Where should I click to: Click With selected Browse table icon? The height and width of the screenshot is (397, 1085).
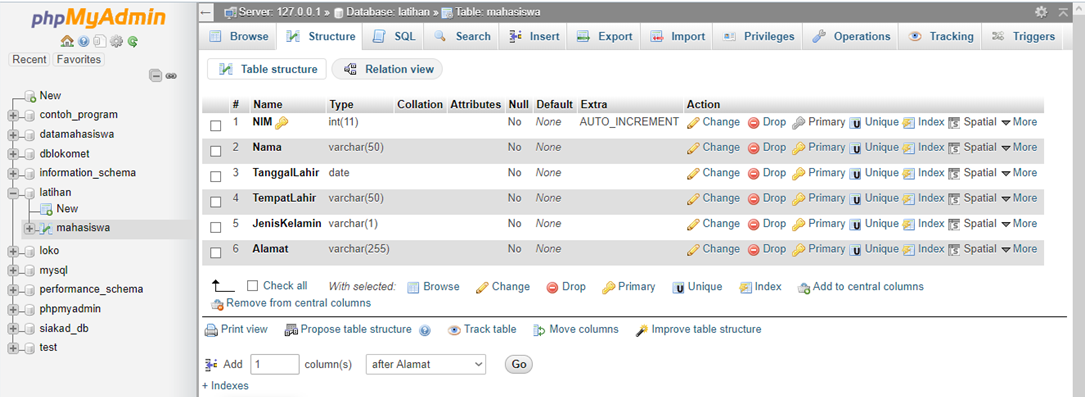pos(413,288)
